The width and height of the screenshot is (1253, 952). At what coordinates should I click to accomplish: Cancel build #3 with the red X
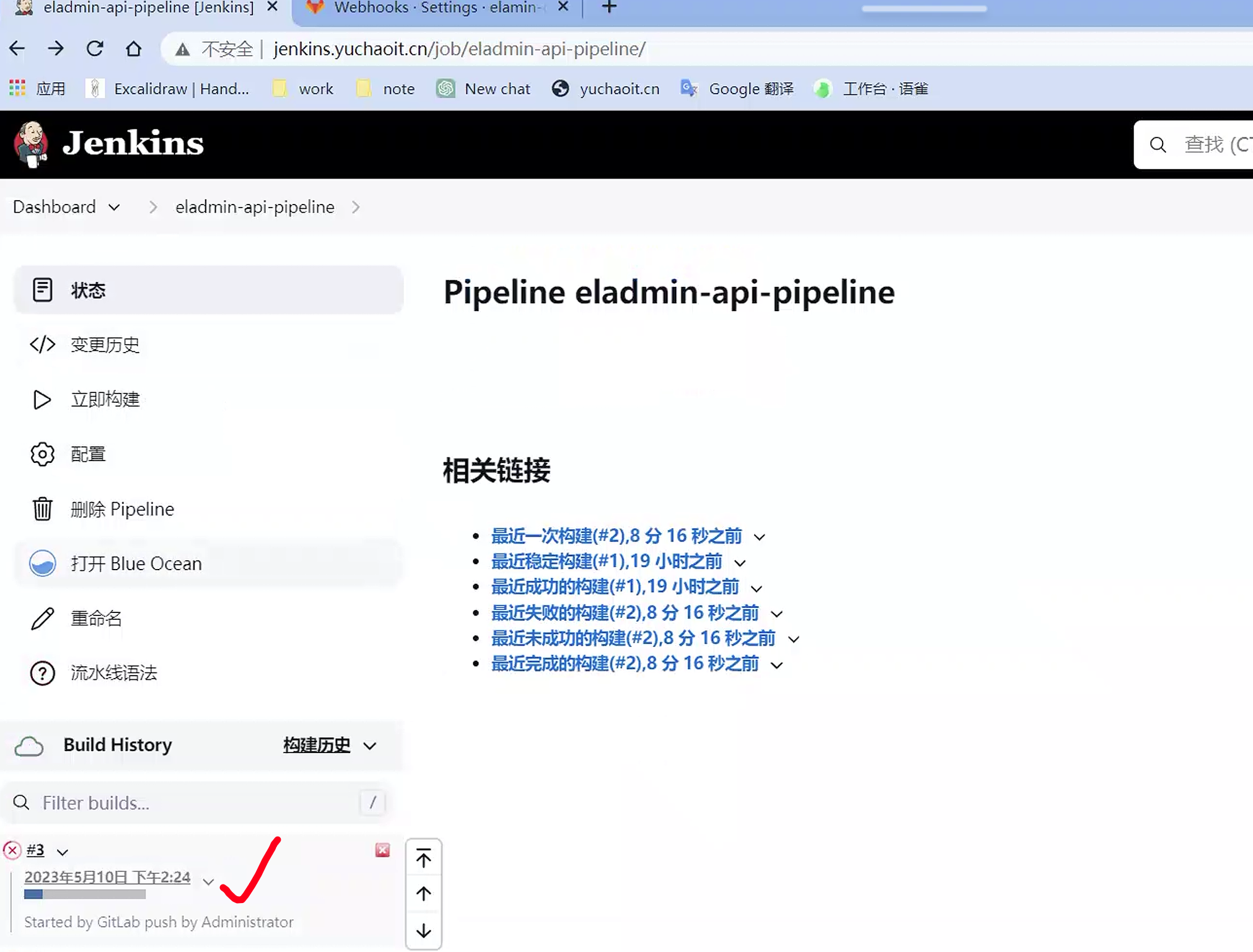coord(382,850)
